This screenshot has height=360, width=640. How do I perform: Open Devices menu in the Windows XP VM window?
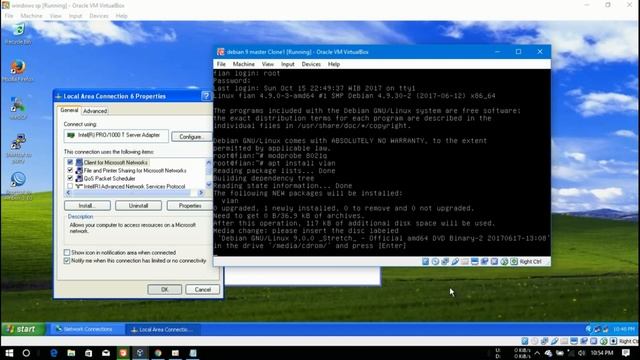coord(99,16)
